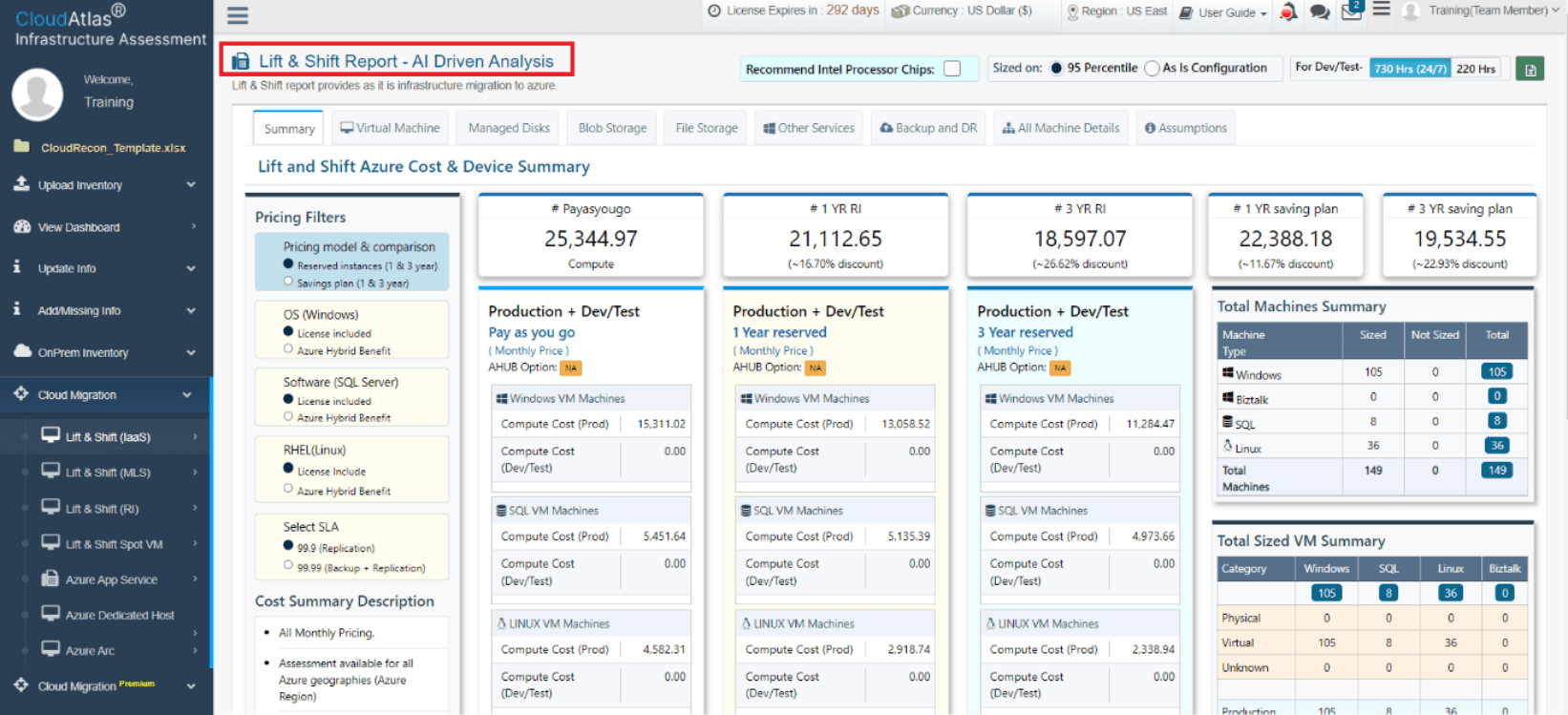Click the CloudRecon_Template.xlsx folder icon
The width and height of the screenshot is (1568, 715).
[21, 146]
